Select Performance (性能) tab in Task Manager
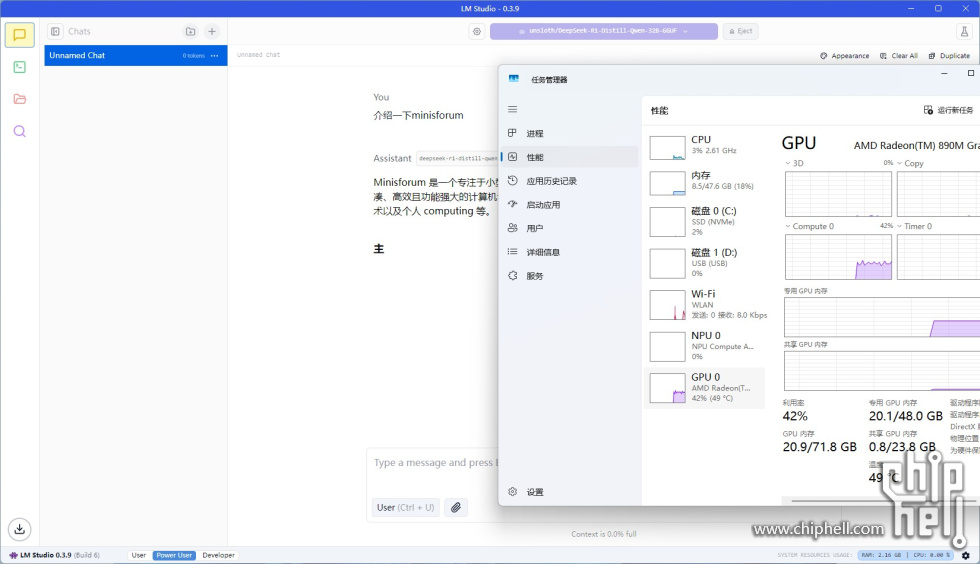 click(x=570, y=157)
